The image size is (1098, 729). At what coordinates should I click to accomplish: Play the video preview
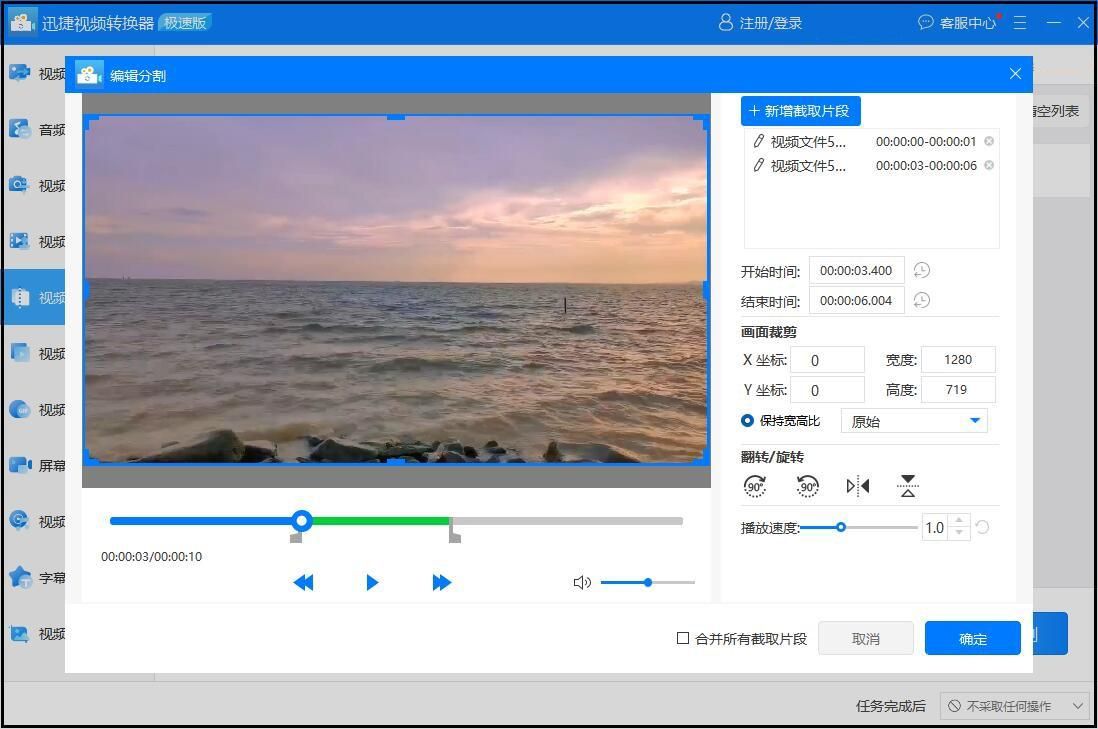(x=372, y=581)
